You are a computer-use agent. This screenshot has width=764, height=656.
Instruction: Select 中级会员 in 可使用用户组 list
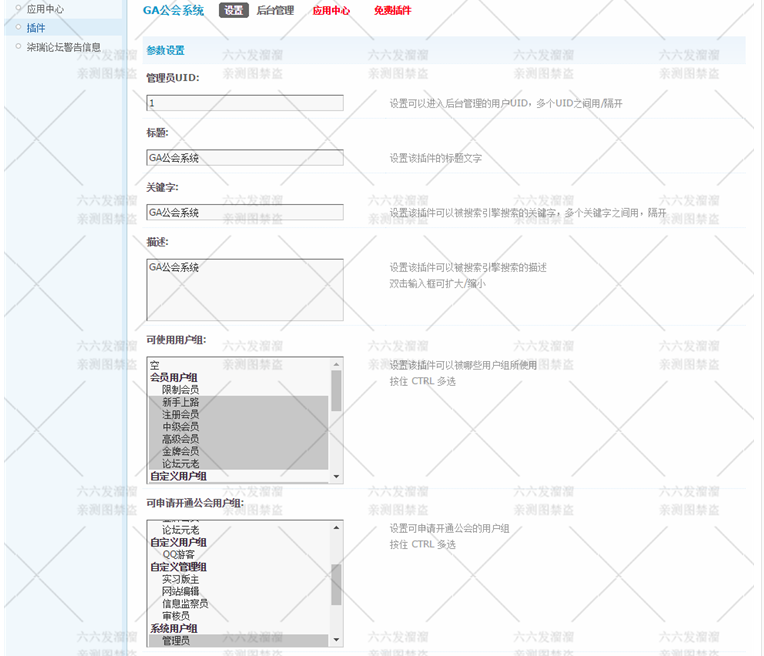click(x=239, y=426)
